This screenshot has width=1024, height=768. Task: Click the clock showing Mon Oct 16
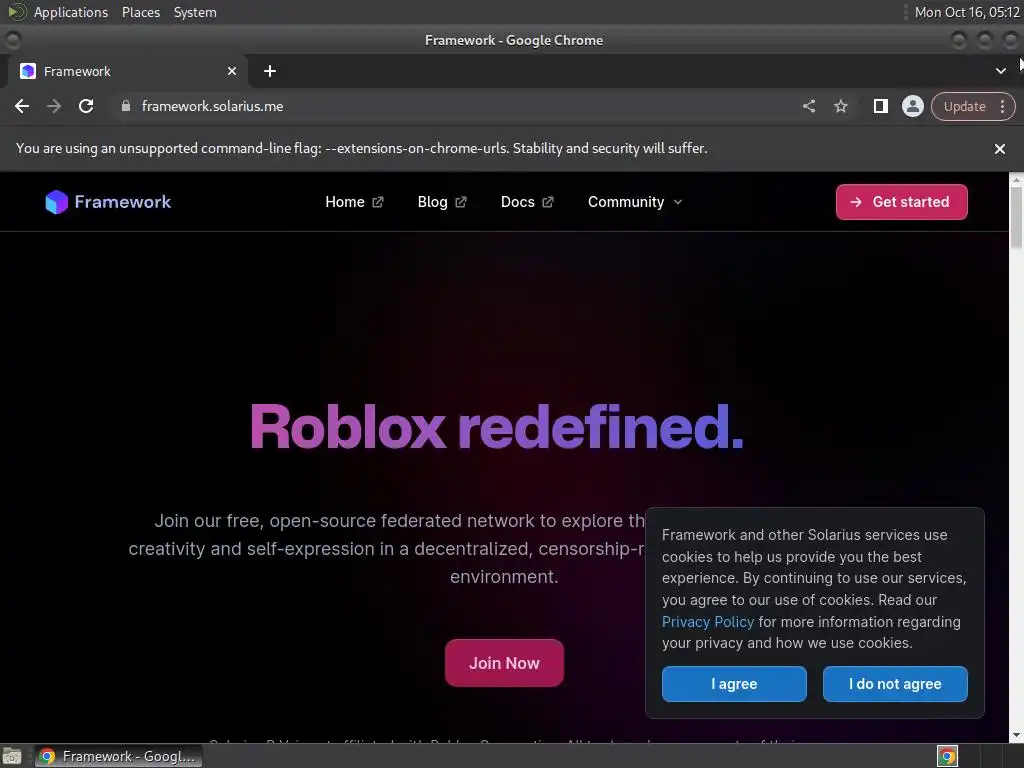(967, 12)
